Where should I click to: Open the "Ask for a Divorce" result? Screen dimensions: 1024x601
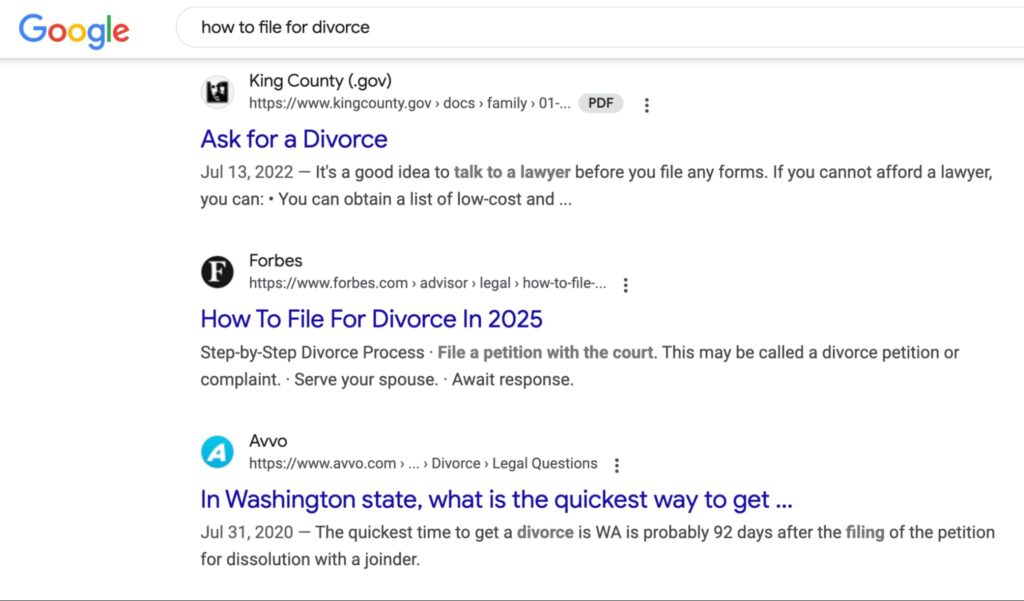tap(293, 139)
